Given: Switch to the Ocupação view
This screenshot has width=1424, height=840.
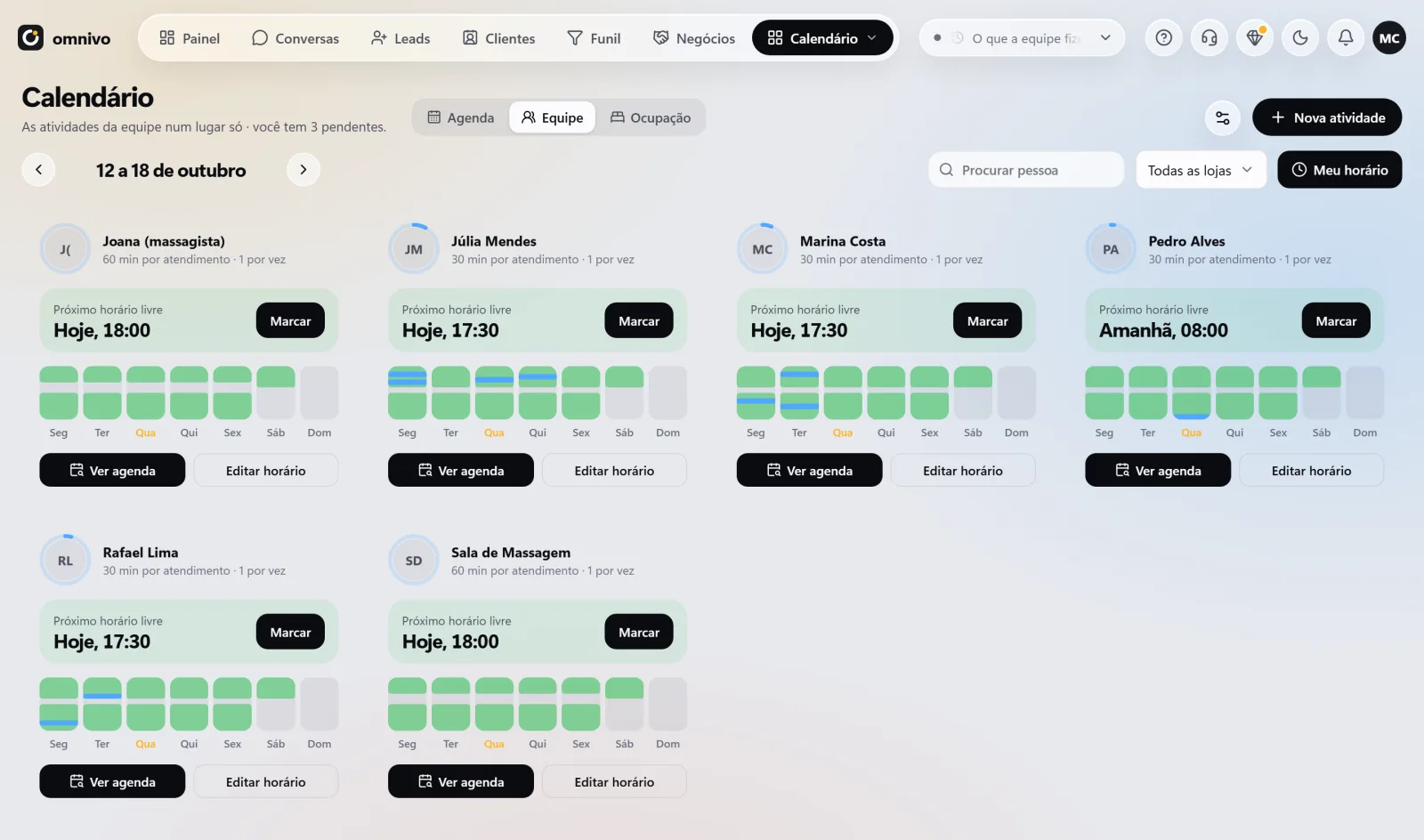Looking at the screenshot, I should [651, 117].
